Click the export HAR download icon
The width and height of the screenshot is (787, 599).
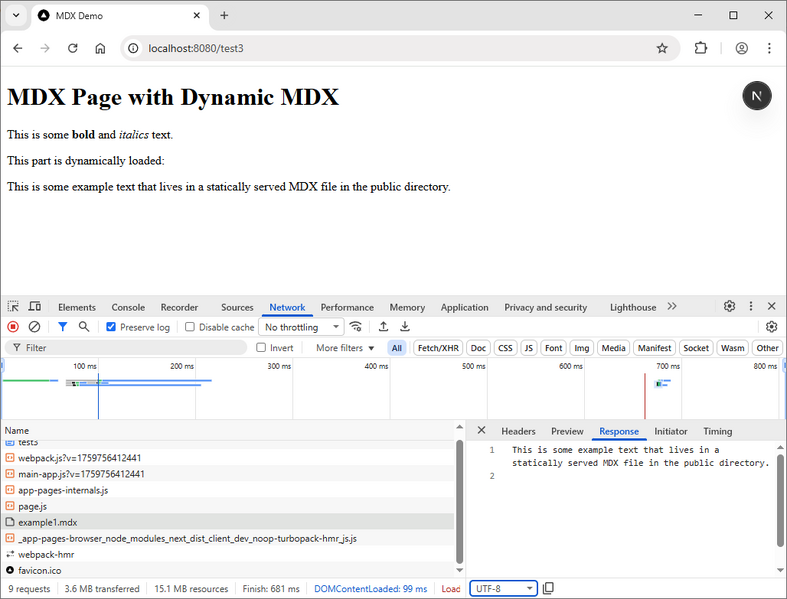click(405, 327)
